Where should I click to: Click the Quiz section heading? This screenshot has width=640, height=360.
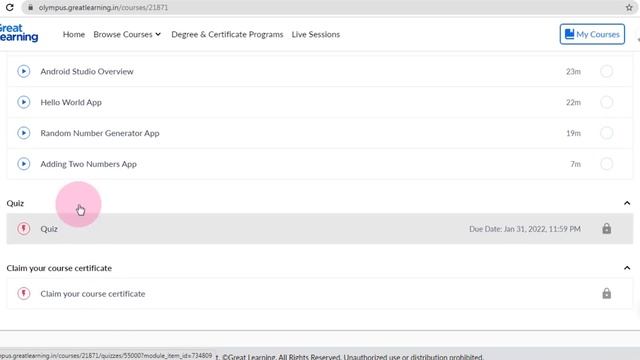[15, 203]
